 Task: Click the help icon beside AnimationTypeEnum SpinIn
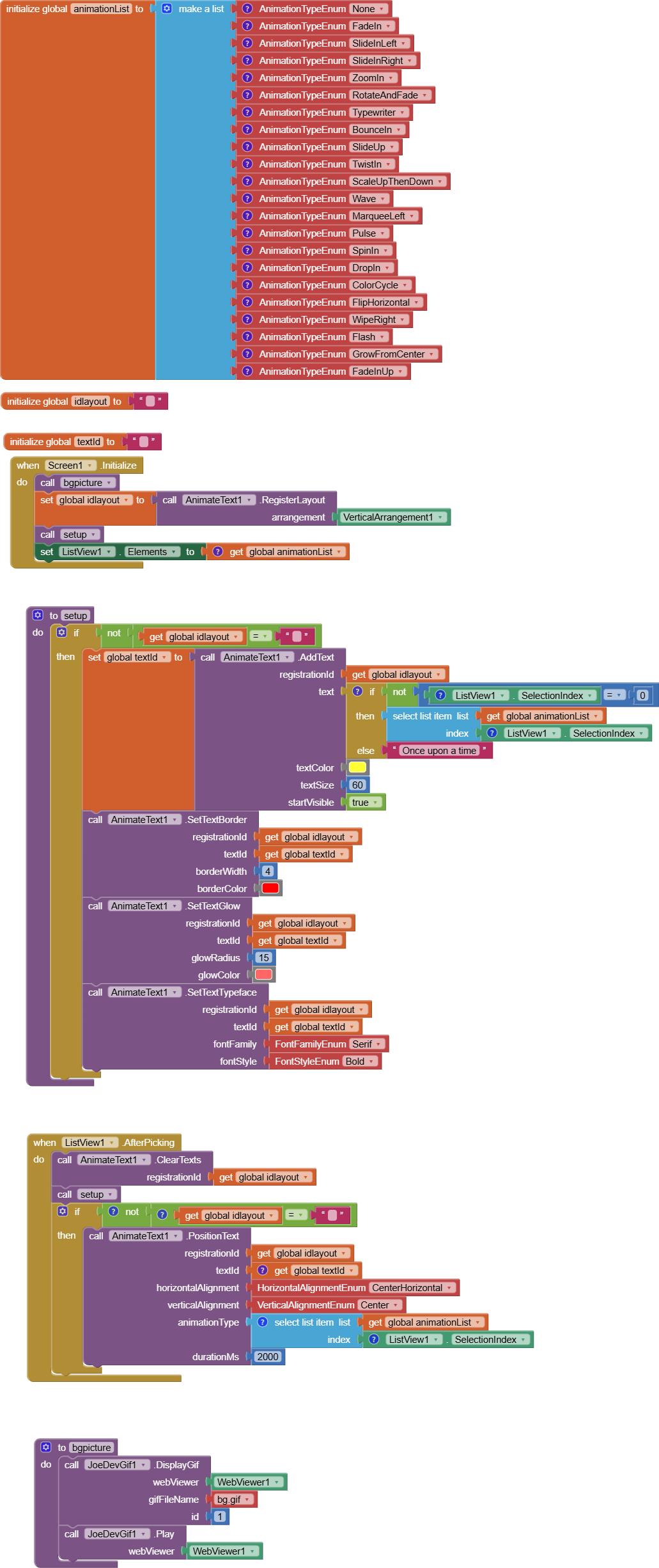[247, 251]
